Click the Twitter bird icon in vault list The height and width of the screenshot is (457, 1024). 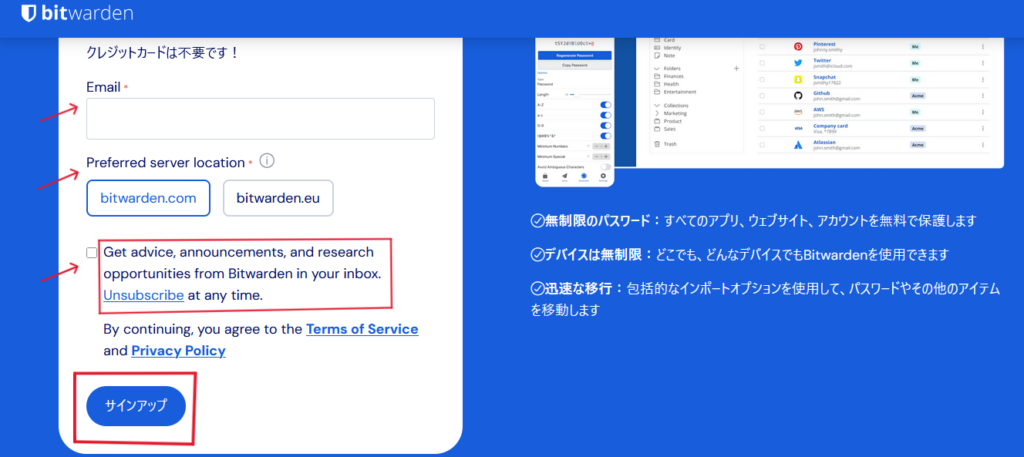point(797,63)
